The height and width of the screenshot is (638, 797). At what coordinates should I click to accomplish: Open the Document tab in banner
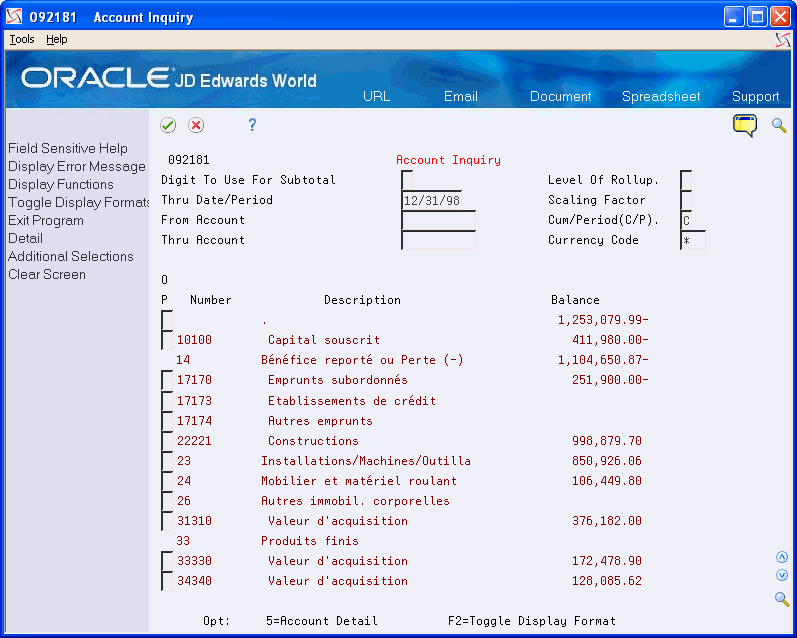pyautogui.click(x=561, y=96)
